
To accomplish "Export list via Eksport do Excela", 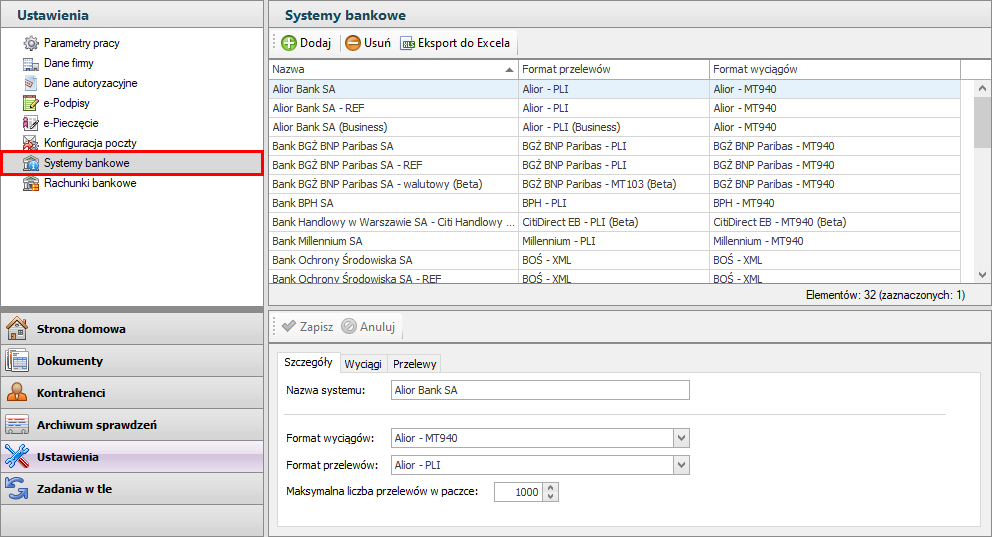I will click(455, 43).
